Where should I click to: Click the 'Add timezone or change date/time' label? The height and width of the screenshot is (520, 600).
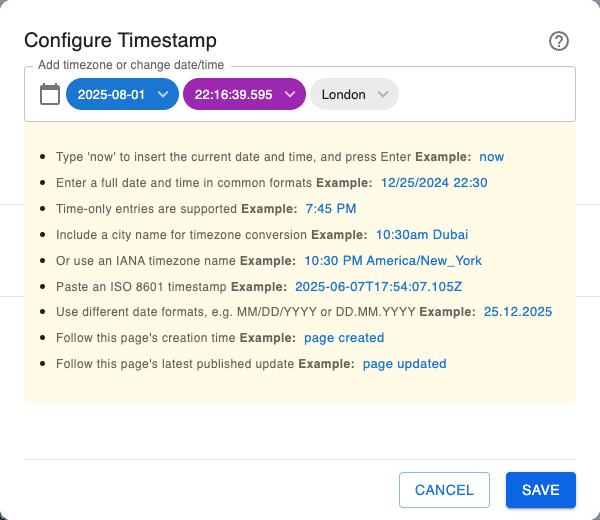[131, 65]
